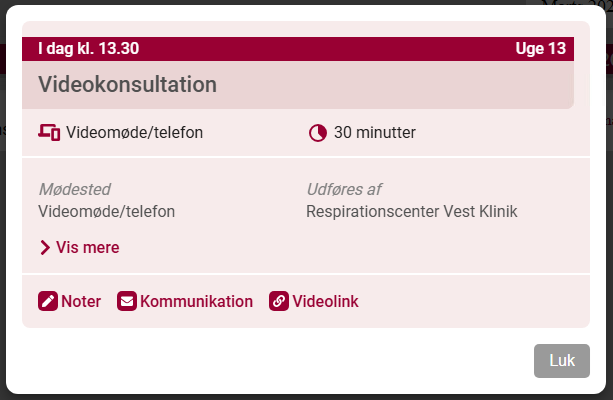Open the Videolink text link
The height and width of the screenshot is (400, 613).
[325, 301]
